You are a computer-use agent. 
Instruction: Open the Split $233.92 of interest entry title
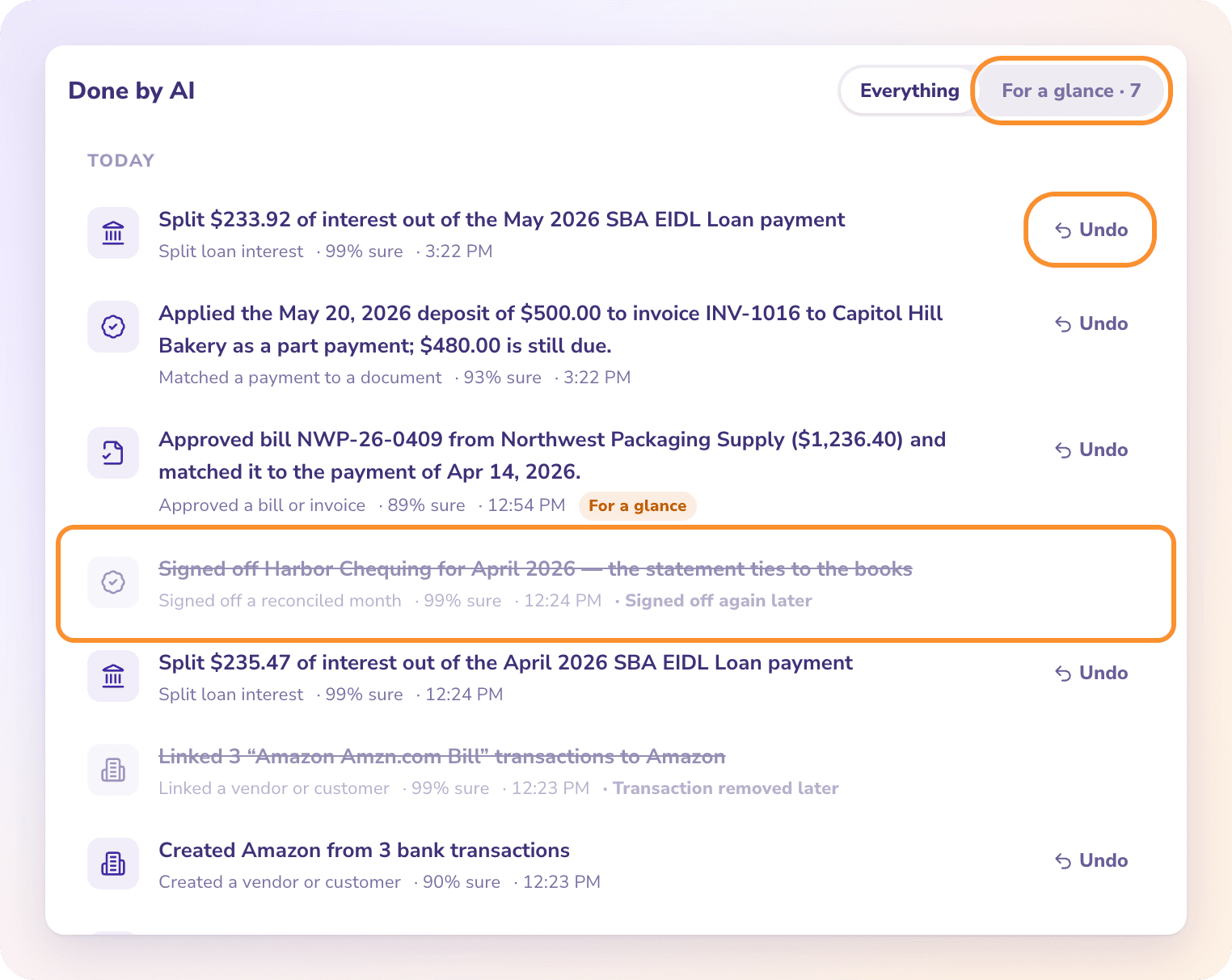[x=501, y=219]
